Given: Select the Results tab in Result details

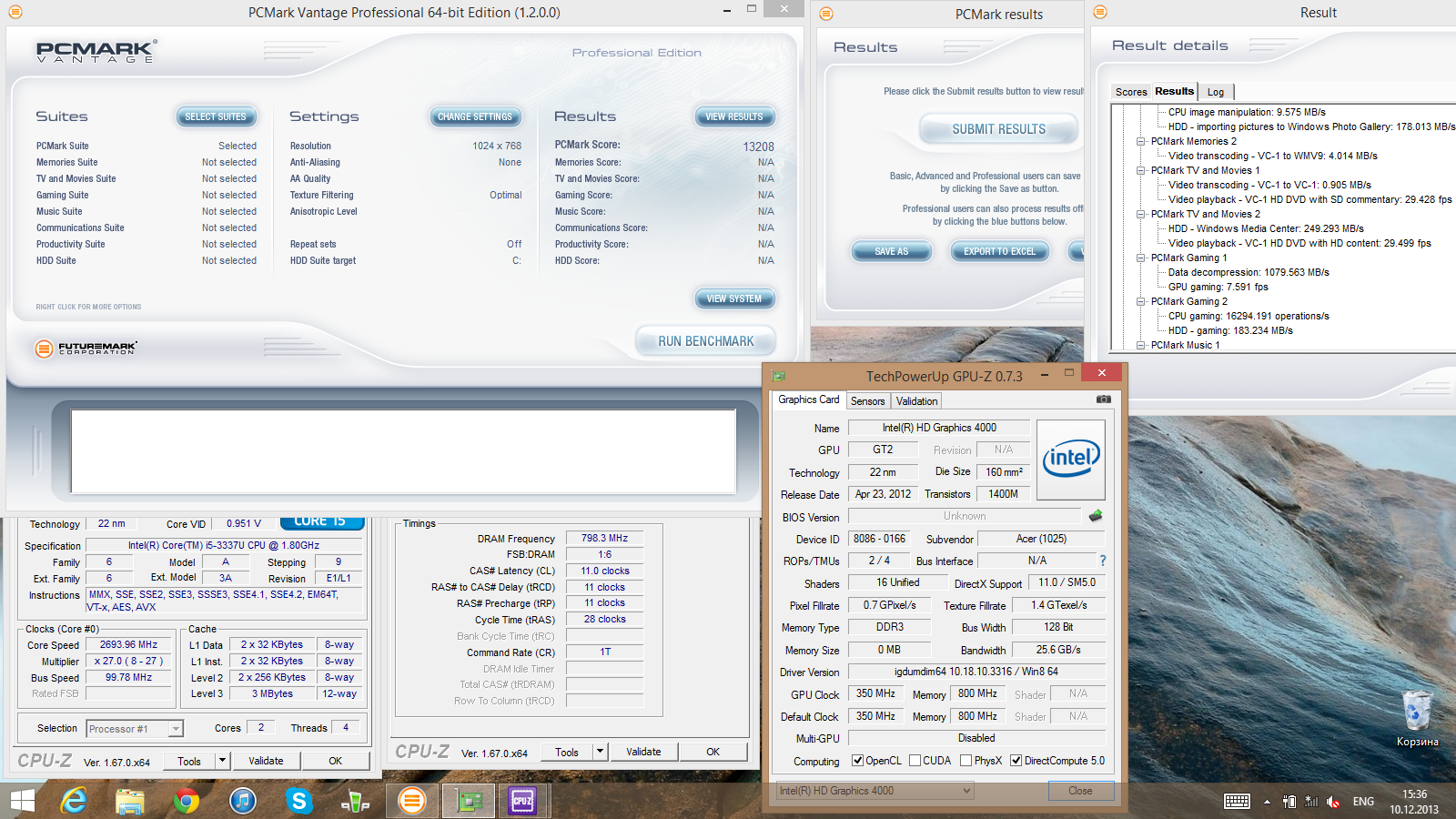Looking at the screenshot, I should click(x=1174, y=91).
